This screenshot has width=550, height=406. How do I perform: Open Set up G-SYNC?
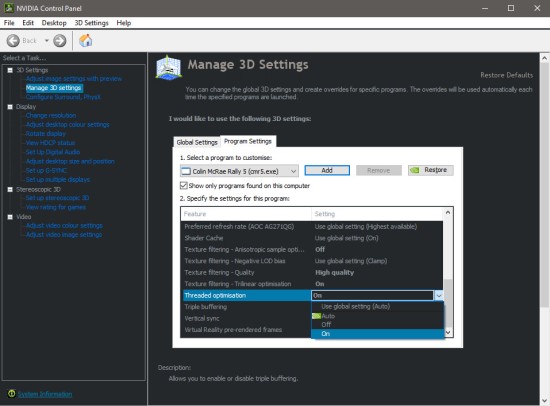coord(46,171)
